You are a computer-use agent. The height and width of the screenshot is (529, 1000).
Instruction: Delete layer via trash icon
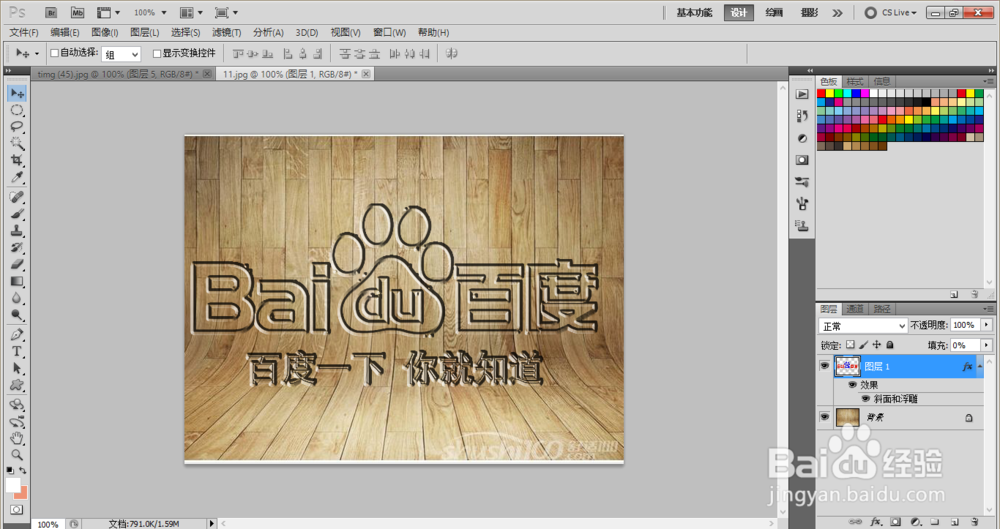tap(974, 522)
